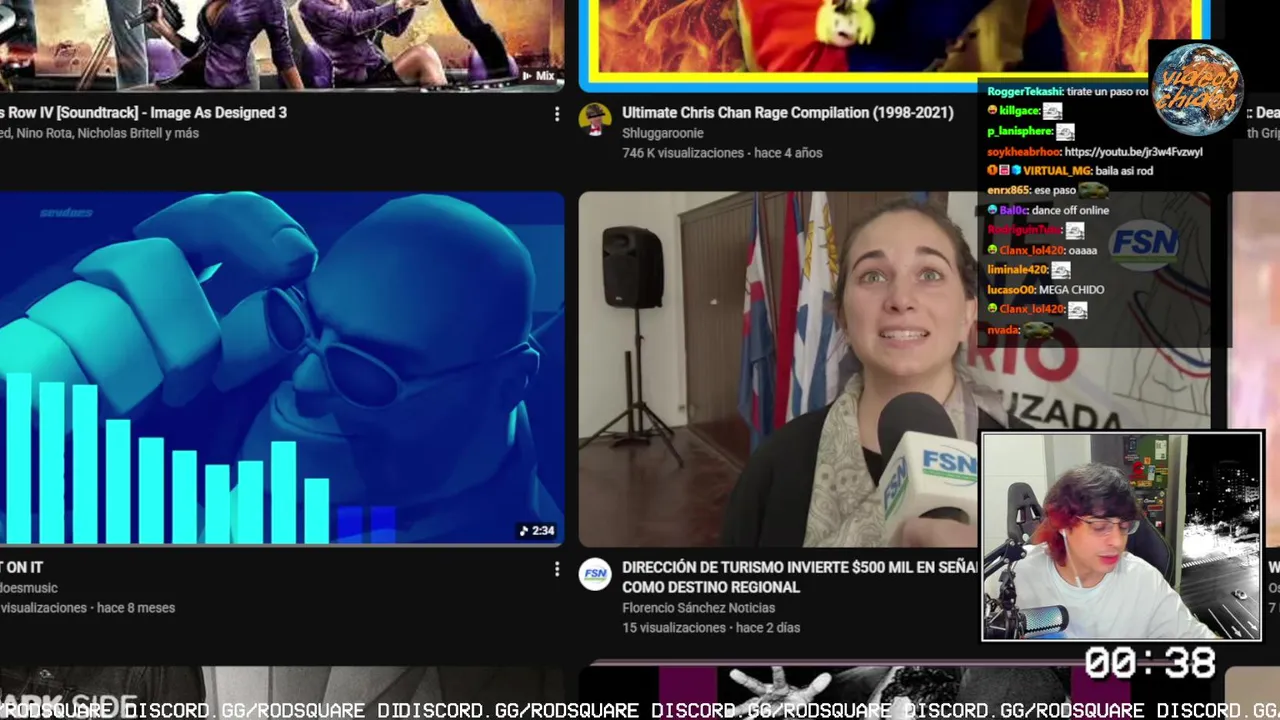Viewport: 1280px width, 720px height.
Task: Open Shluggaroonie channel name
Action: coord(663,133)
